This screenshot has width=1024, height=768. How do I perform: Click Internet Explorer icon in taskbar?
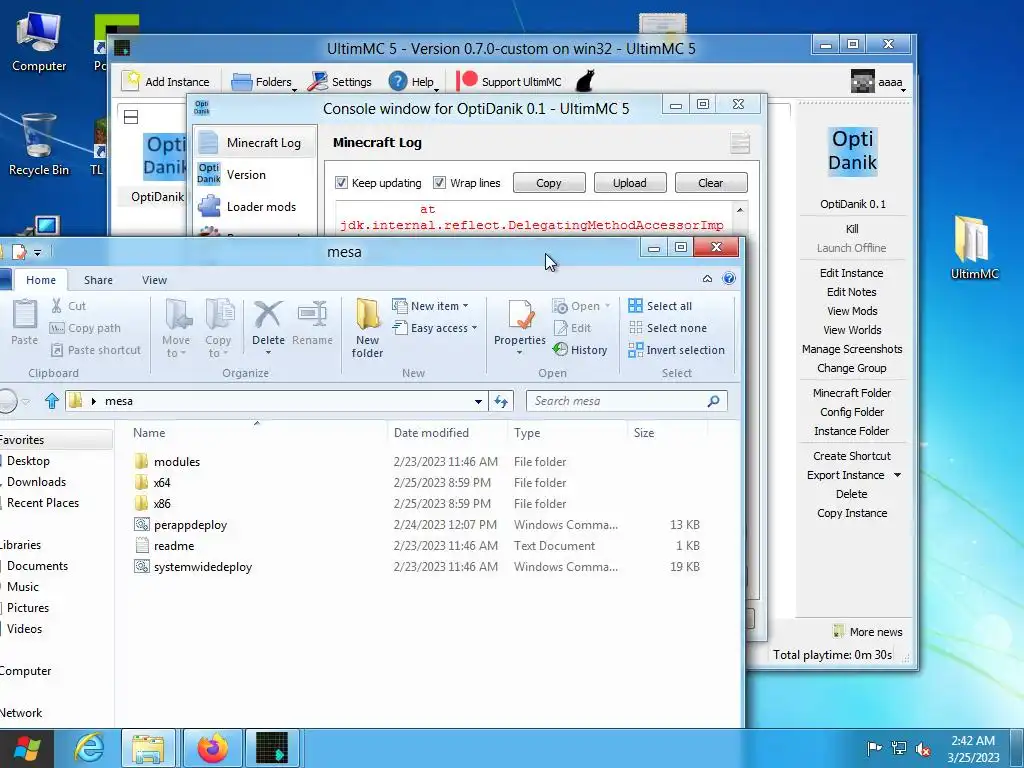point(89,748)
